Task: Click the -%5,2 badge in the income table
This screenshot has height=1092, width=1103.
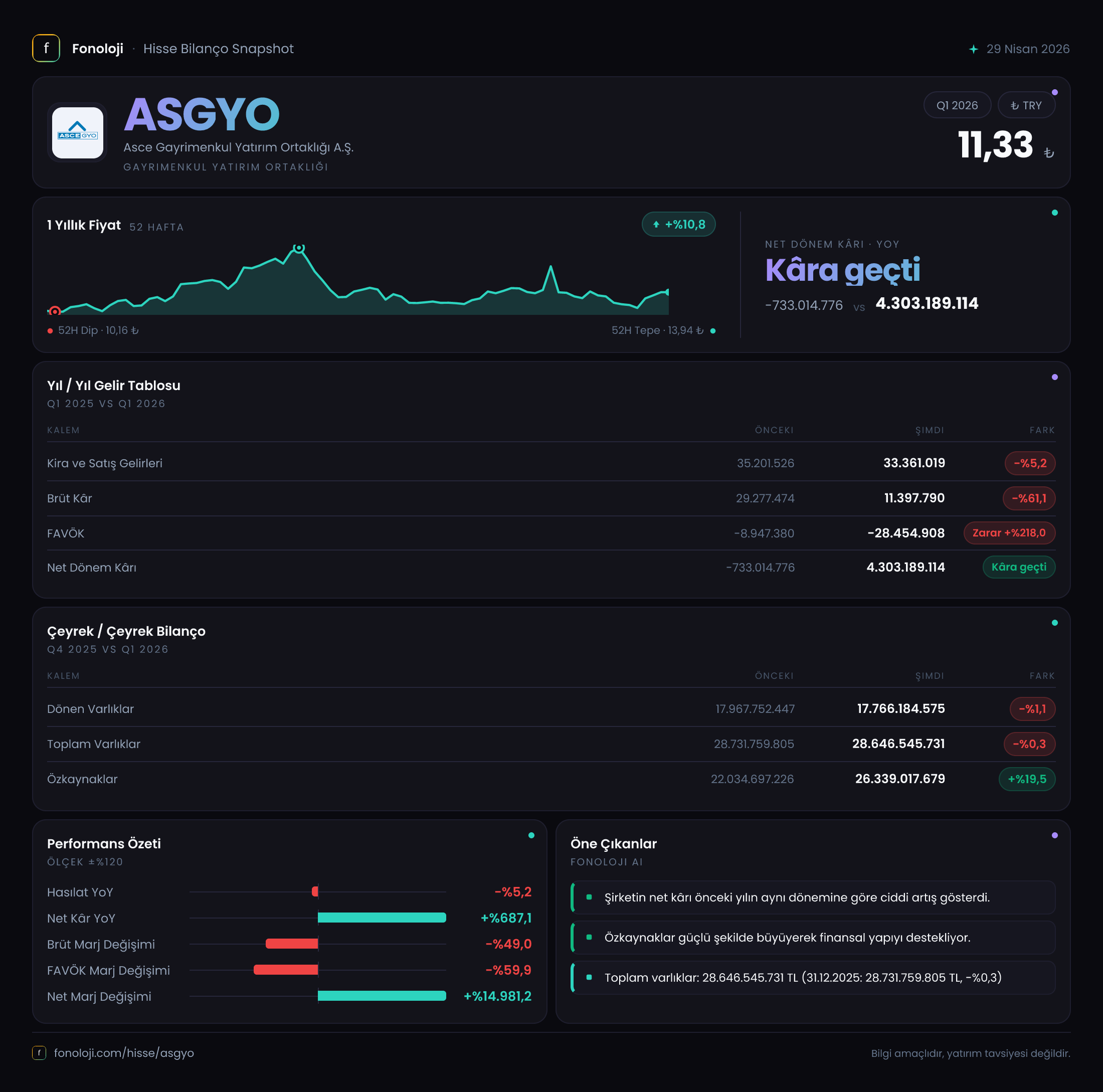Action: 1030,463
